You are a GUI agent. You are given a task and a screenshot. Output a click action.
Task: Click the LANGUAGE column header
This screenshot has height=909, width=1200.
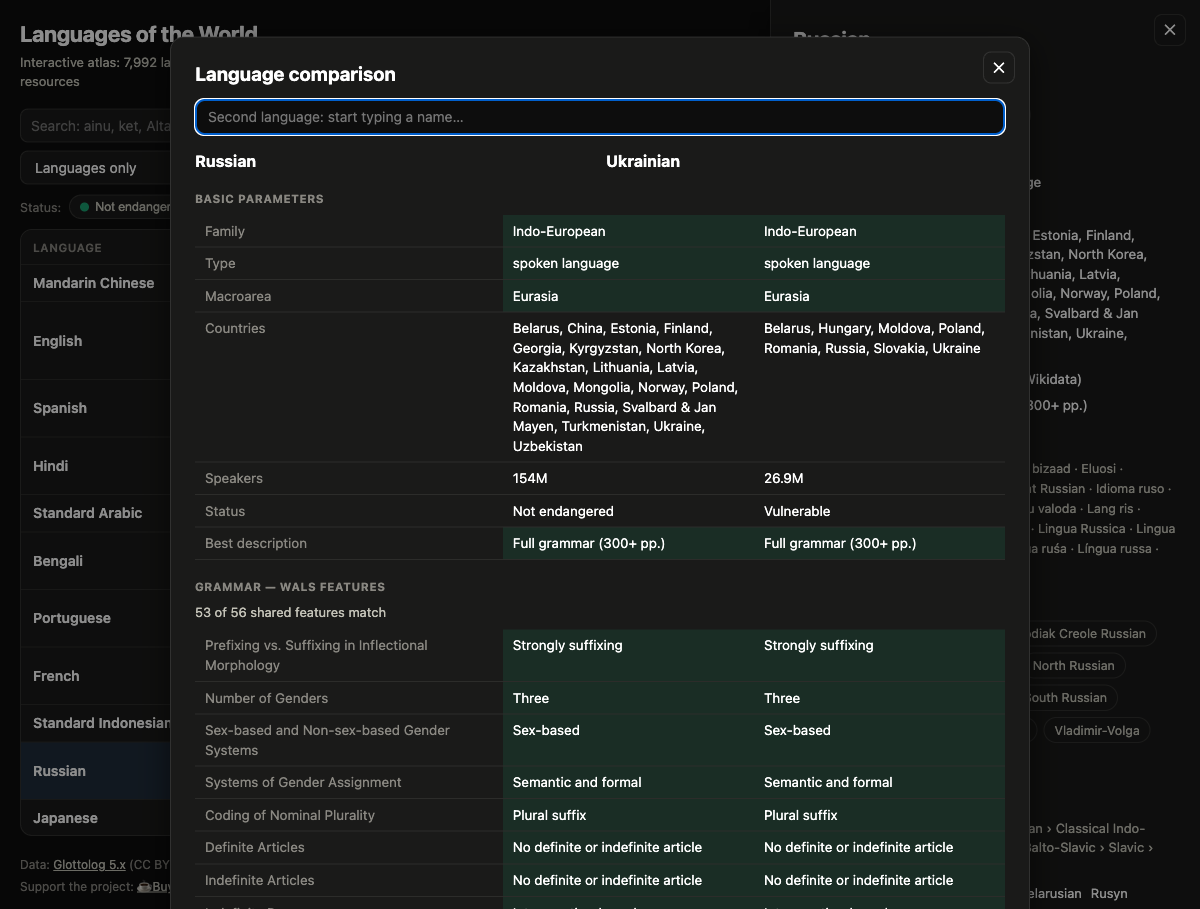(67, 248)
